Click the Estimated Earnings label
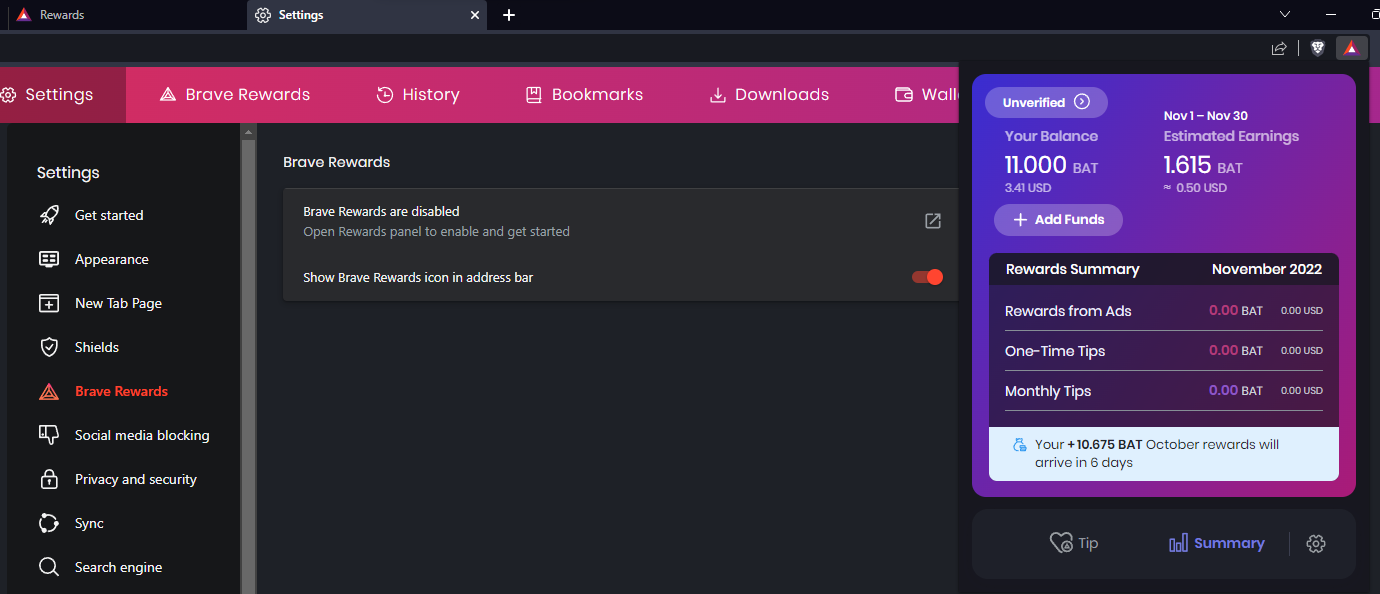Viewport: 1380px width, 594px height. click(1231, 136)
